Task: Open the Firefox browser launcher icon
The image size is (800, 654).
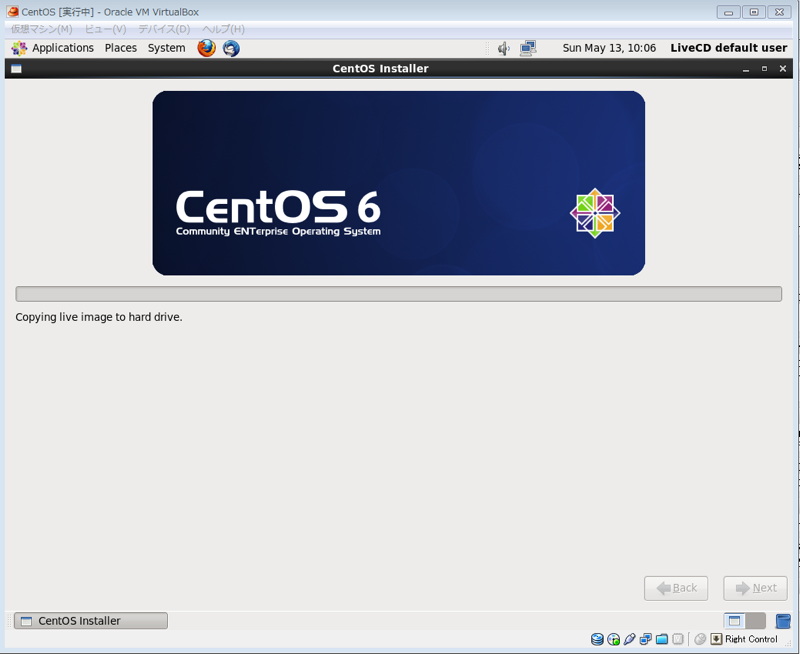Action: click(207, 48)
